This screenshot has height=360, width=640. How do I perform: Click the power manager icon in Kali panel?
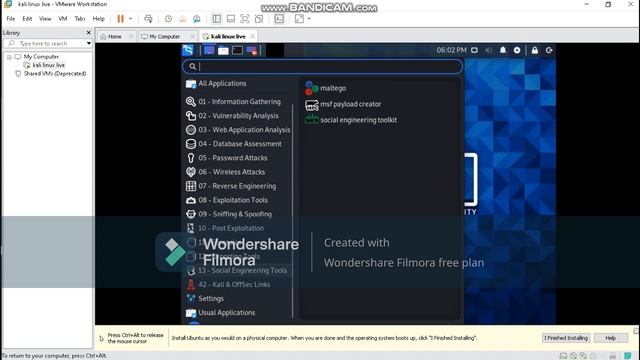(517, 50)
